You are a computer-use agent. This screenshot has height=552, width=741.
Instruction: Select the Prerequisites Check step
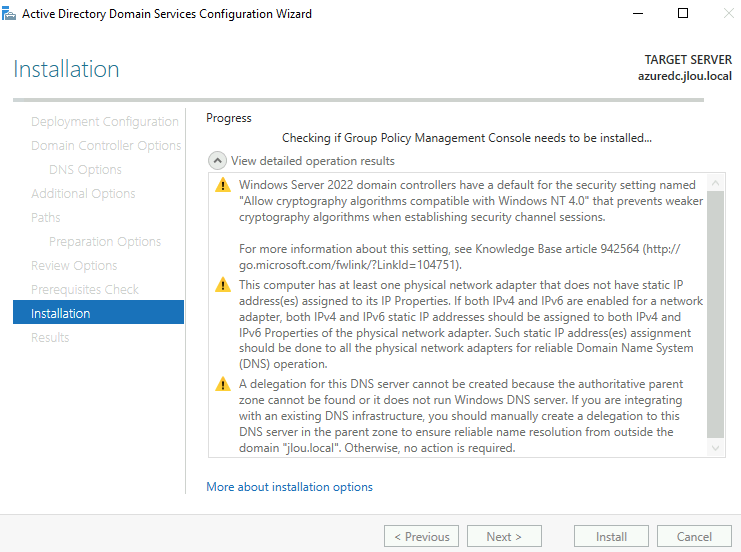(x=85, y=289)
